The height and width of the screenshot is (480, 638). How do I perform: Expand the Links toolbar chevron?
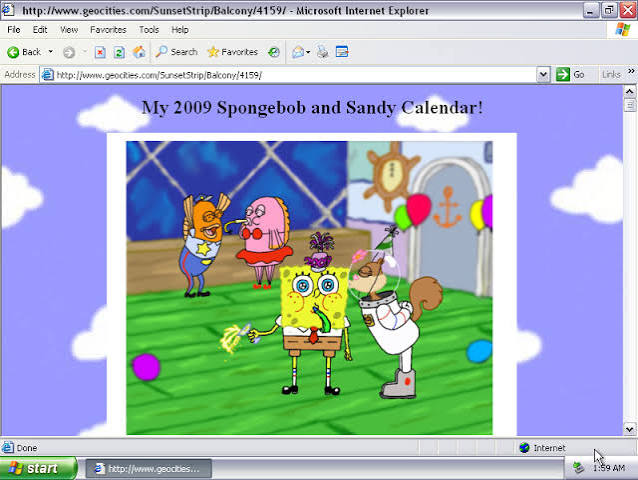pos(631,71)
